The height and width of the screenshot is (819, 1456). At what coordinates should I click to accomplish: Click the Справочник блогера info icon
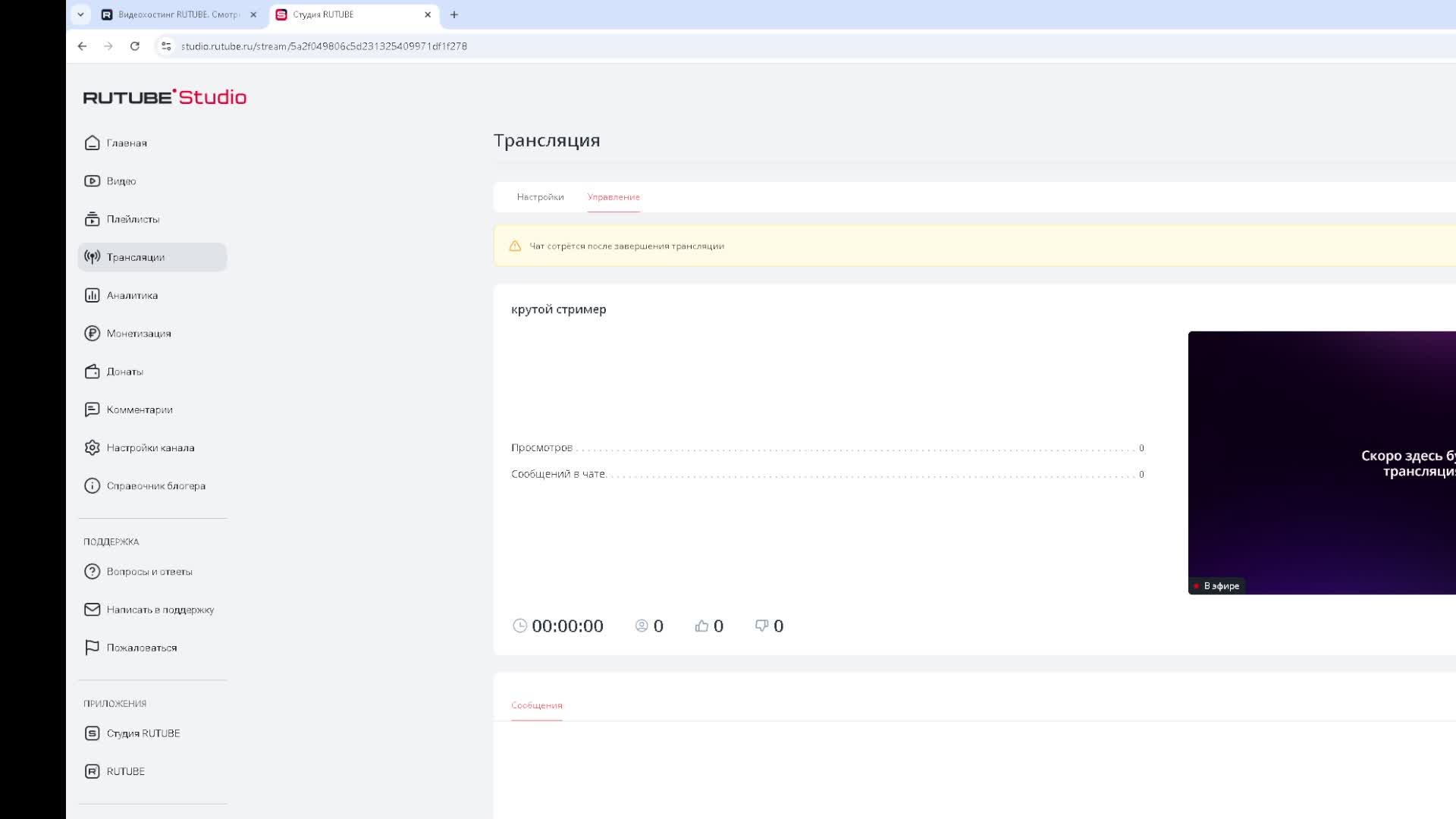(92, 485)
